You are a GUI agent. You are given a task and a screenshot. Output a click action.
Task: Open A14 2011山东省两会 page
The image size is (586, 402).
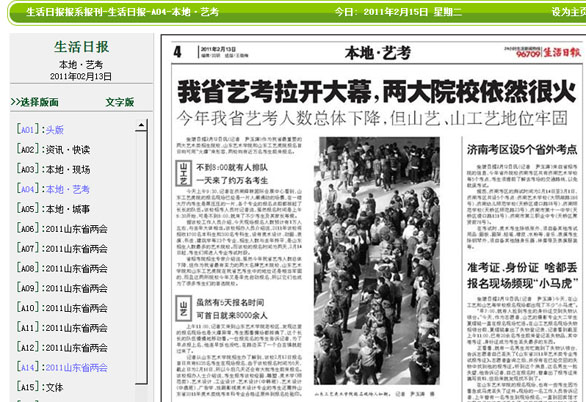[x=62, y=367]
